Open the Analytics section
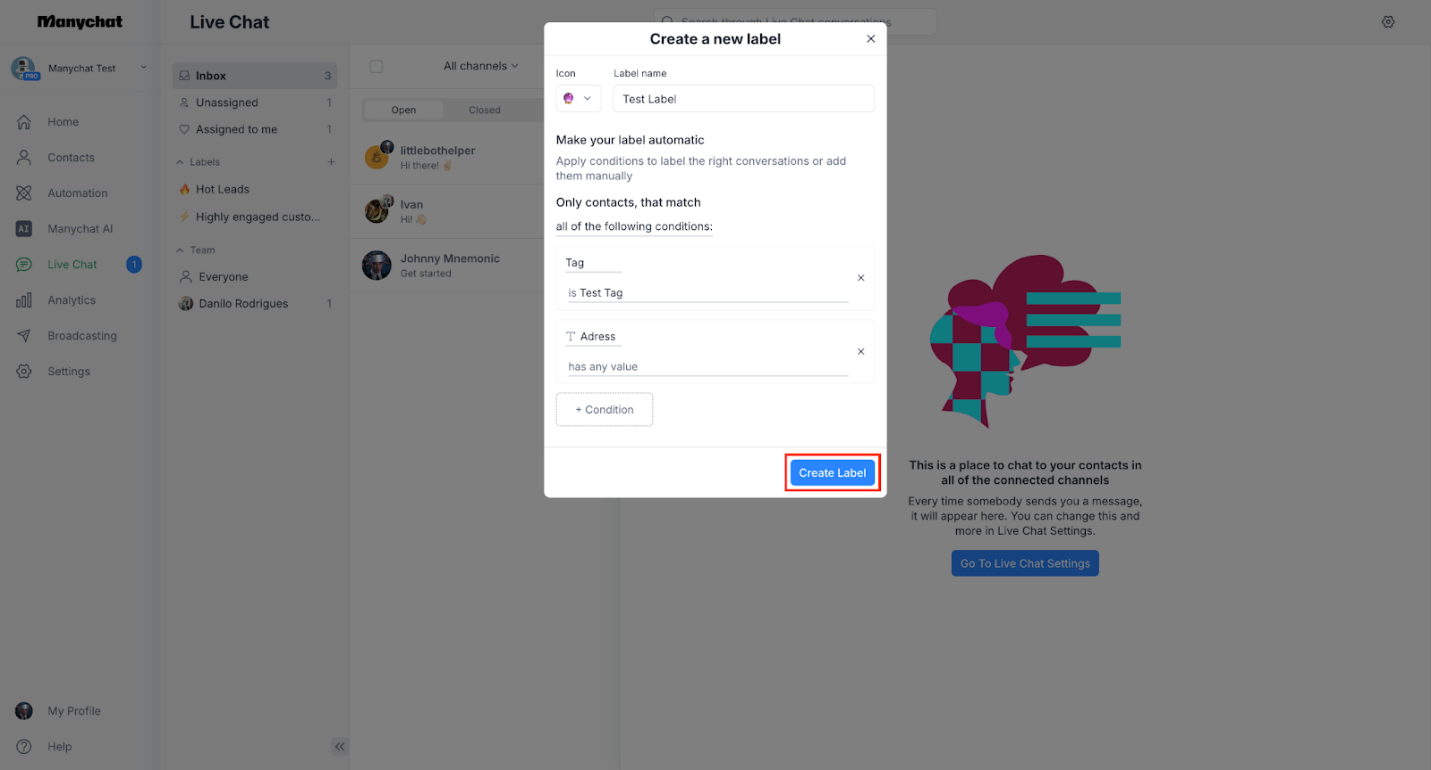Image resolution: width=1431 pixels, height=770 pixels. point(75,299)
